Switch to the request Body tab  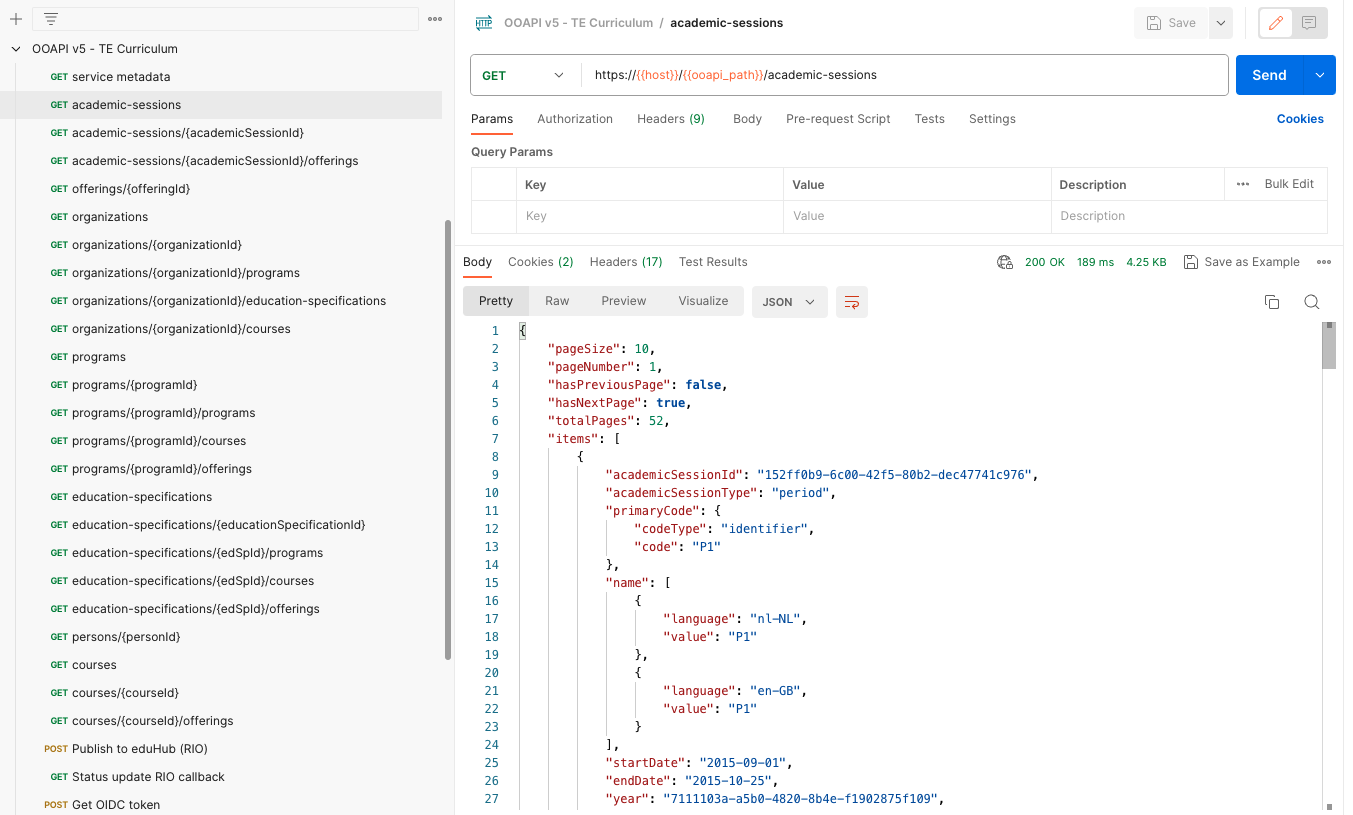tap(747, 119)
